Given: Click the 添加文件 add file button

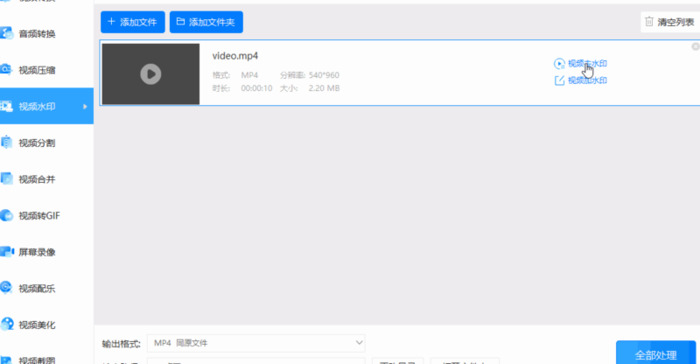Looking at the screenshot, I should point(133,22).
